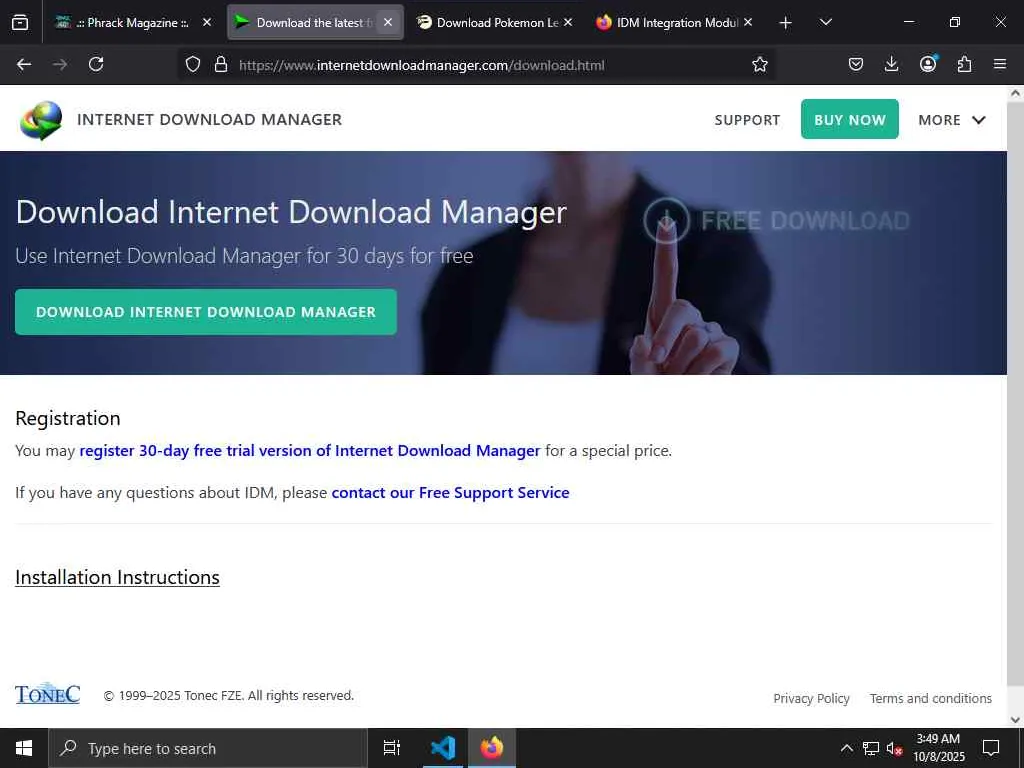
Task: Open the muted volume tray icon
Action: point(894,748)
